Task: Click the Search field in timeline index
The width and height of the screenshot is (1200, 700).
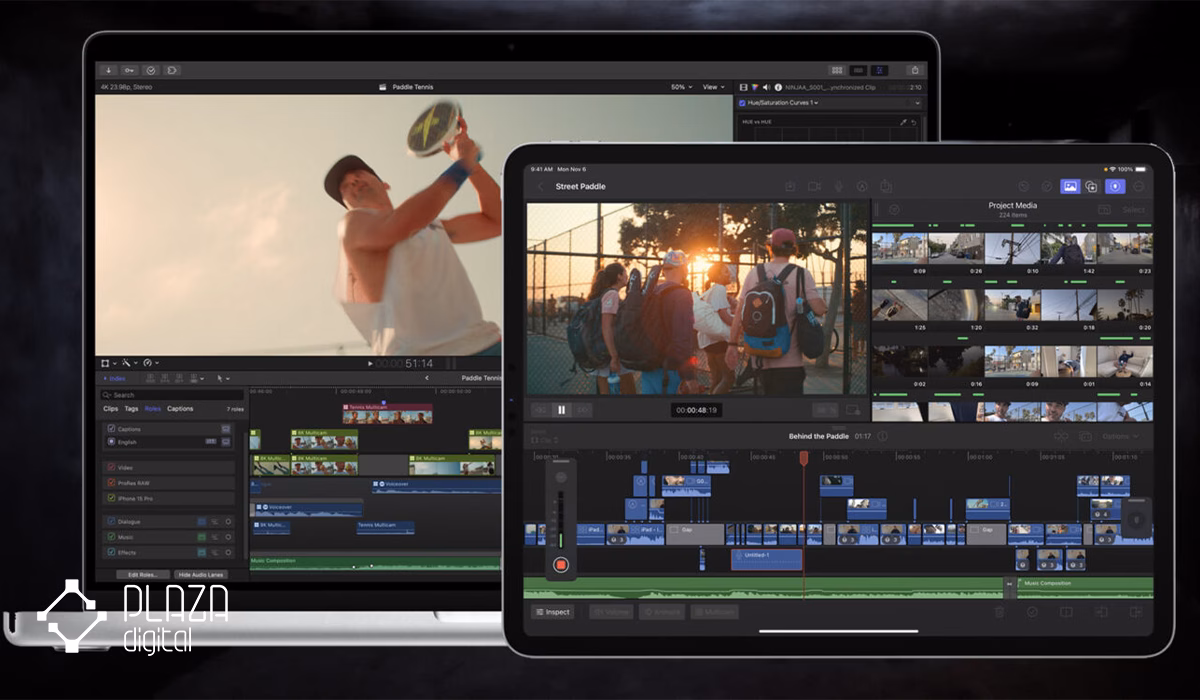Action: (x=173, y=395)
